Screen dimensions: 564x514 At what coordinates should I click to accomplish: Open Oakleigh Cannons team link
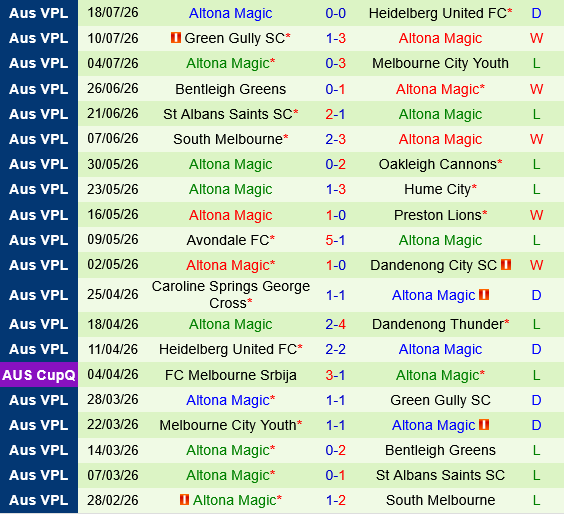click(x=440, y=164)
